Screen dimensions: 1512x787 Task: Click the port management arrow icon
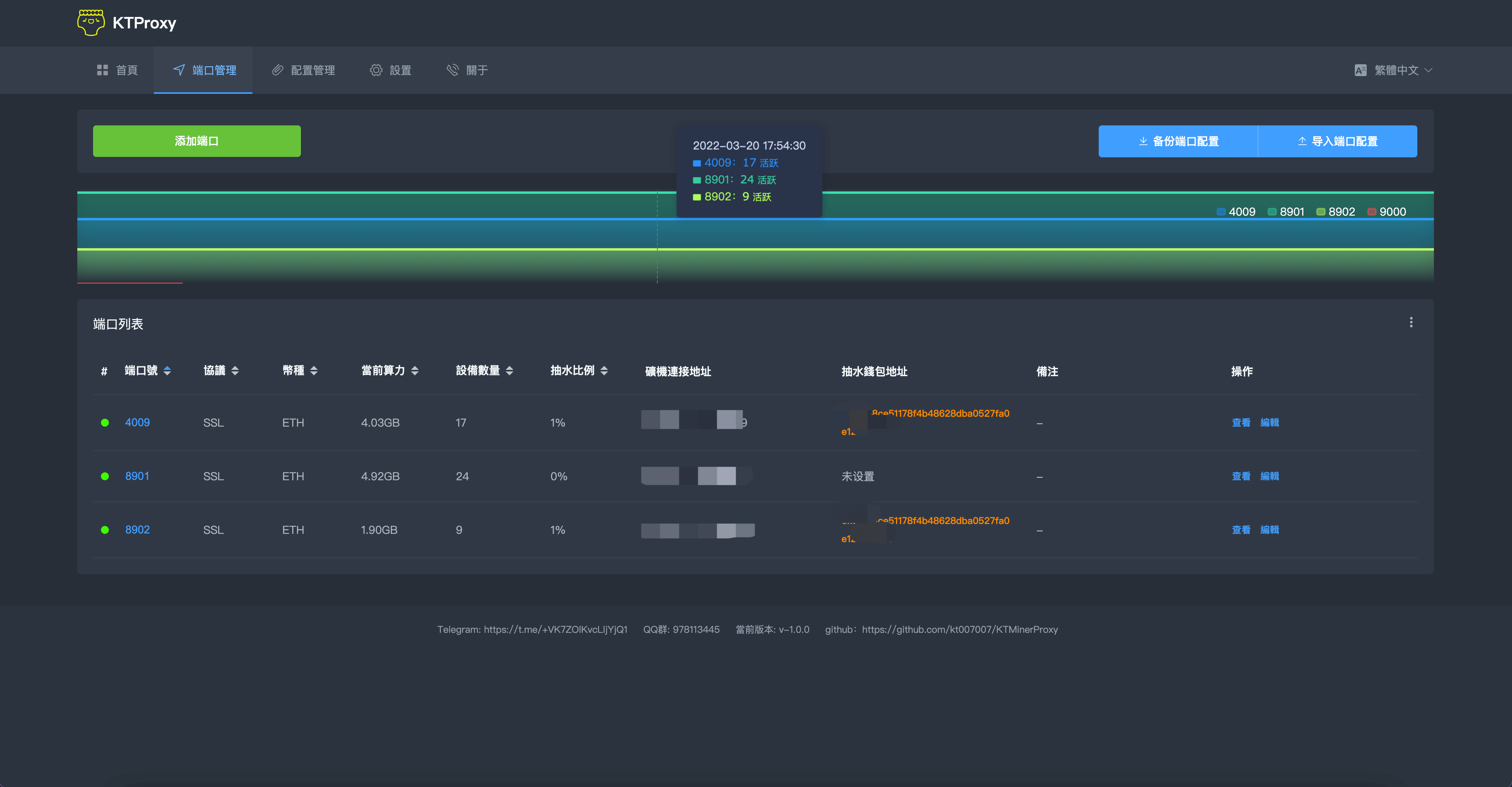pos(179,70)
